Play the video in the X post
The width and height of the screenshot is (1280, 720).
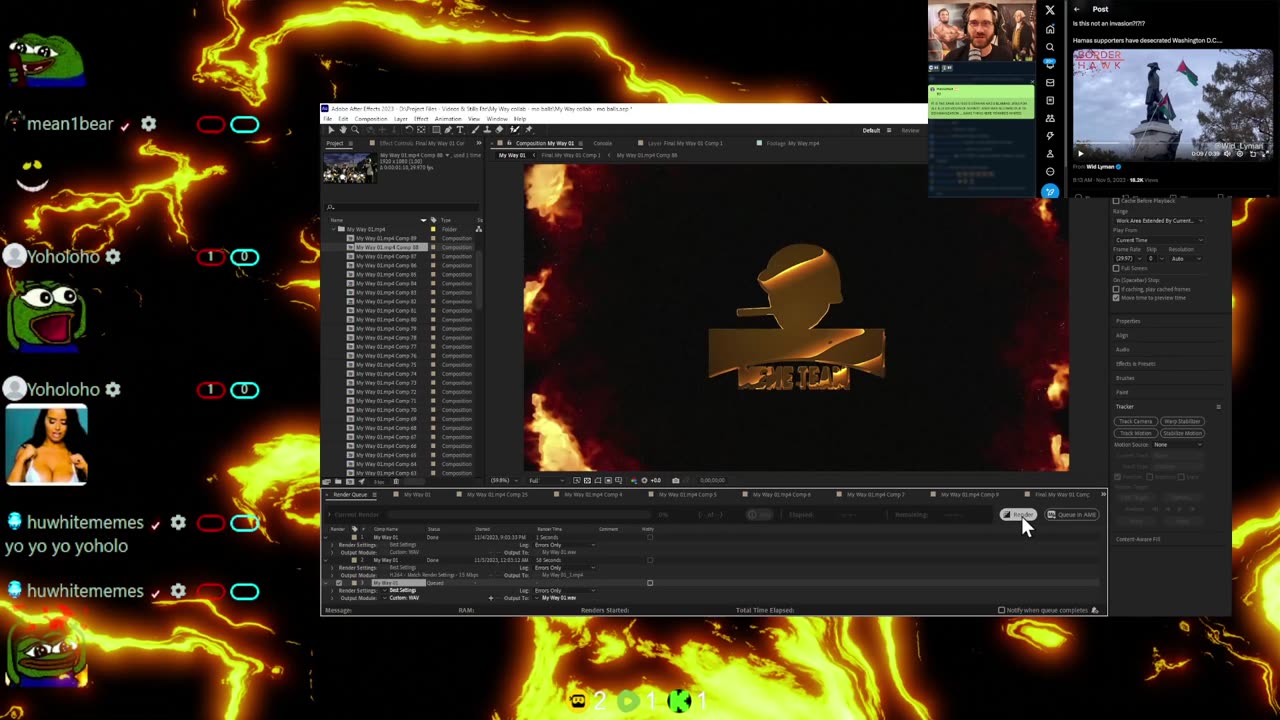1081,153
